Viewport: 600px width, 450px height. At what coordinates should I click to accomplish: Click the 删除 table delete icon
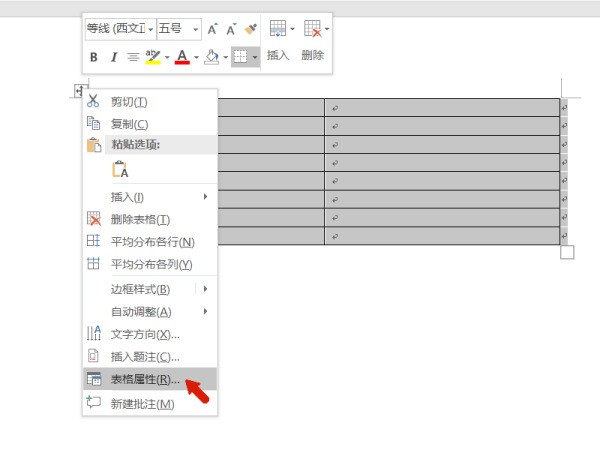313,29
